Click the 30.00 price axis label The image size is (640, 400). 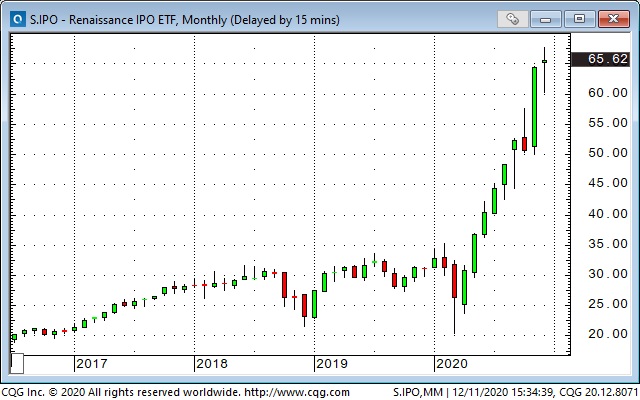pos(608,274)
